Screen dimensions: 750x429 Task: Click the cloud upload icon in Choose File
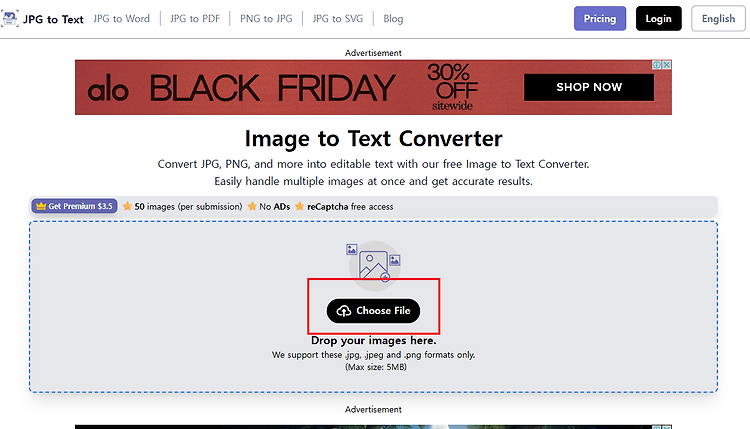click(344, 311)
